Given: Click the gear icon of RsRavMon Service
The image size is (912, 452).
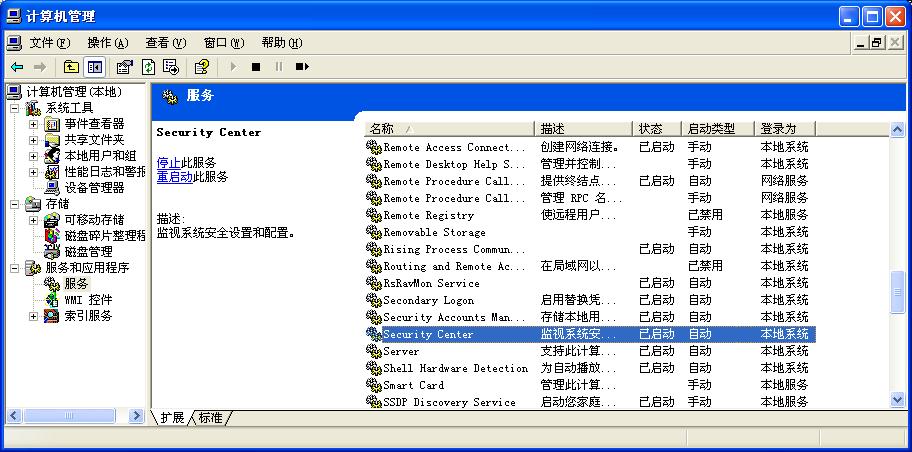Looking at the screenshot, I should click(373, 283).
